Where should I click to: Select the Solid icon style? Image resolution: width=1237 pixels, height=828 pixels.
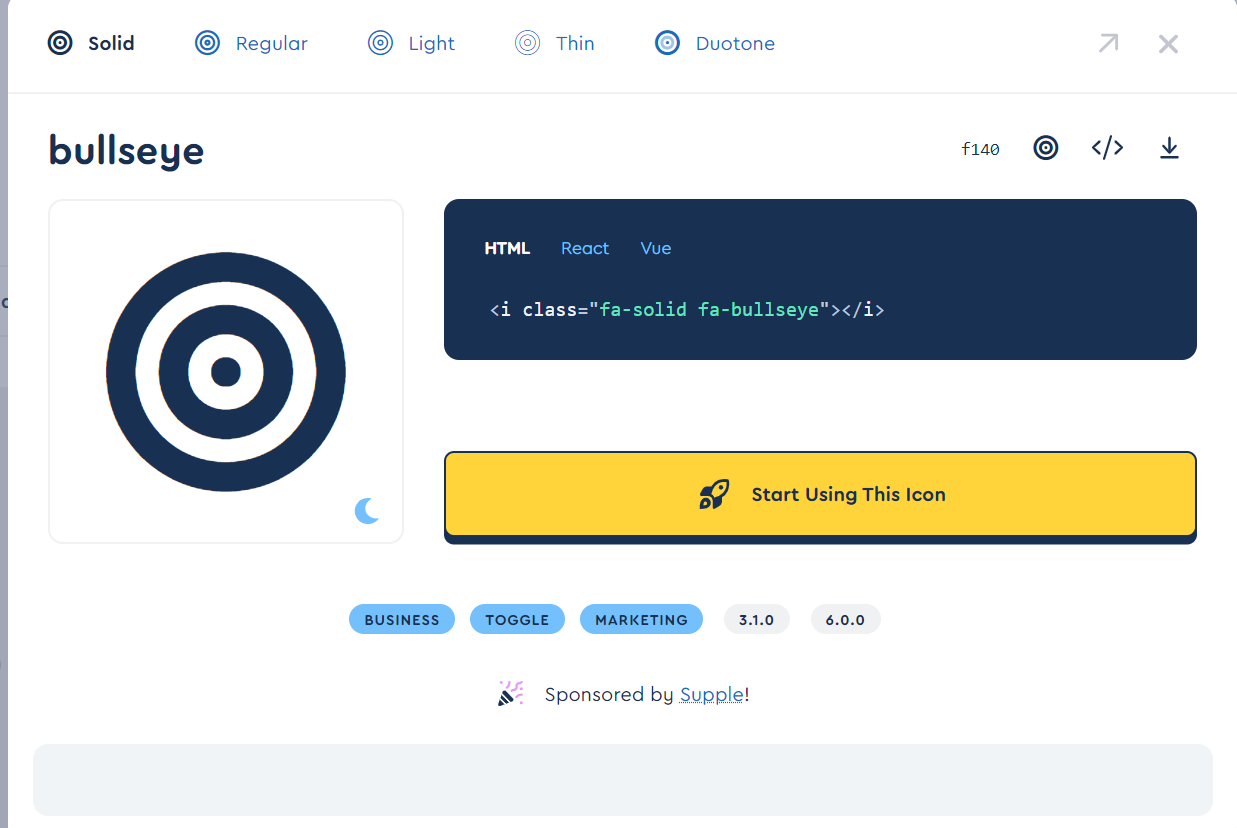tap(92, 43)
